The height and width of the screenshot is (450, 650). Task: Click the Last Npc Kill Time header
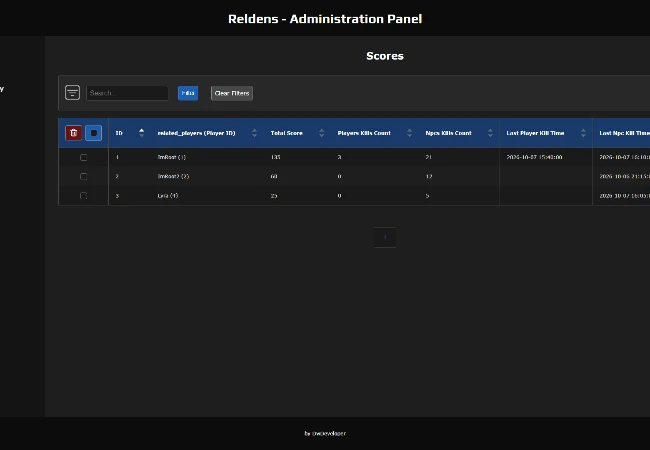[624, 133]
